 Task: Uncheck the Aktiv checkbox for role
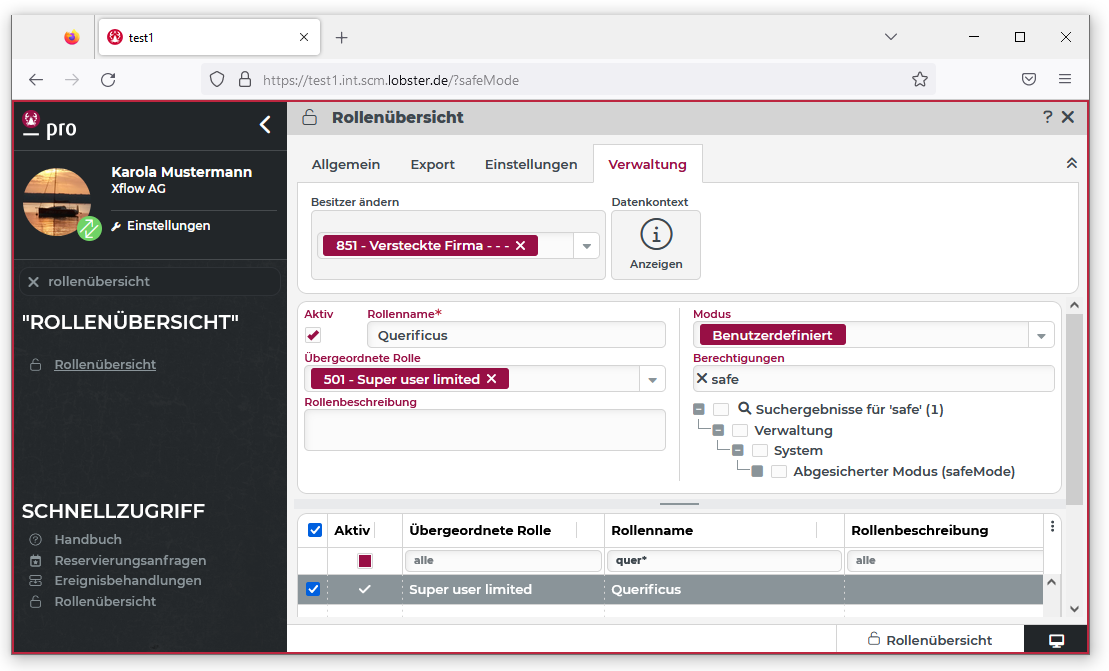pos(313,335)
